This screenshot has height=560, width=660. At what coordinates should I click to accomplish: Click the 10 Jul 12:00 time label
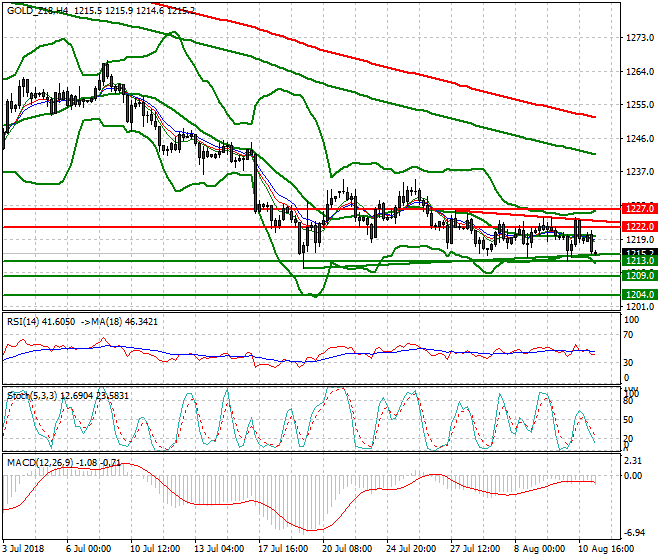(155, 549)
